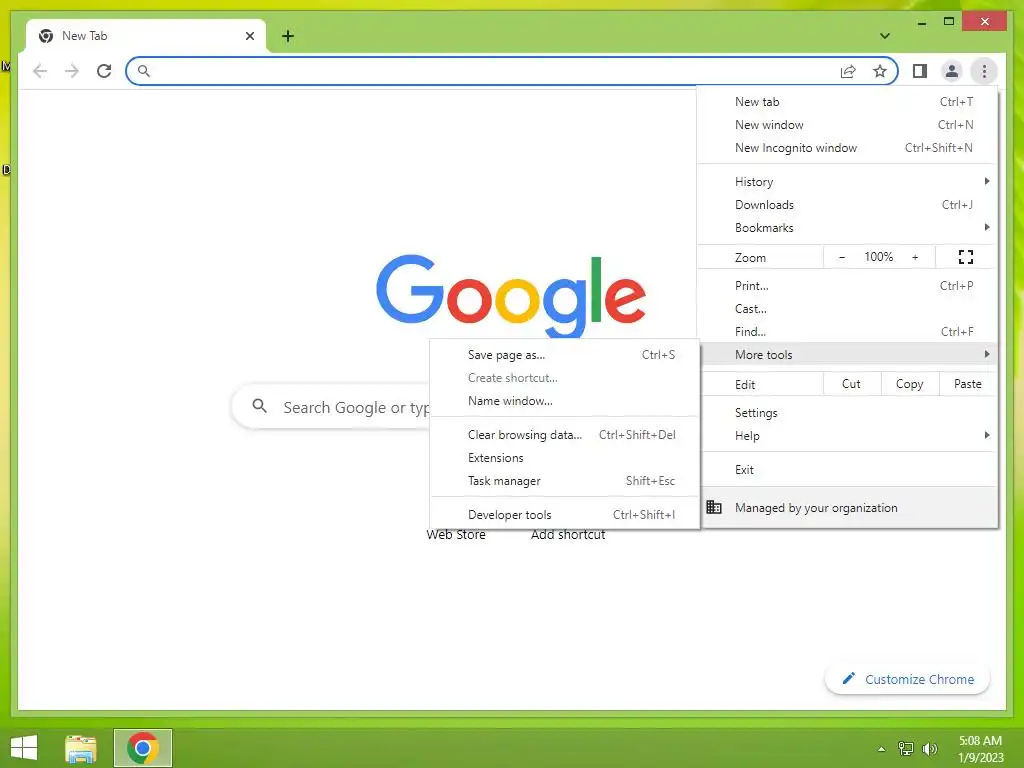The image size is (1024, 768).
Task: Show hidden tray icons arrow
Action: (x=882, y=749)
